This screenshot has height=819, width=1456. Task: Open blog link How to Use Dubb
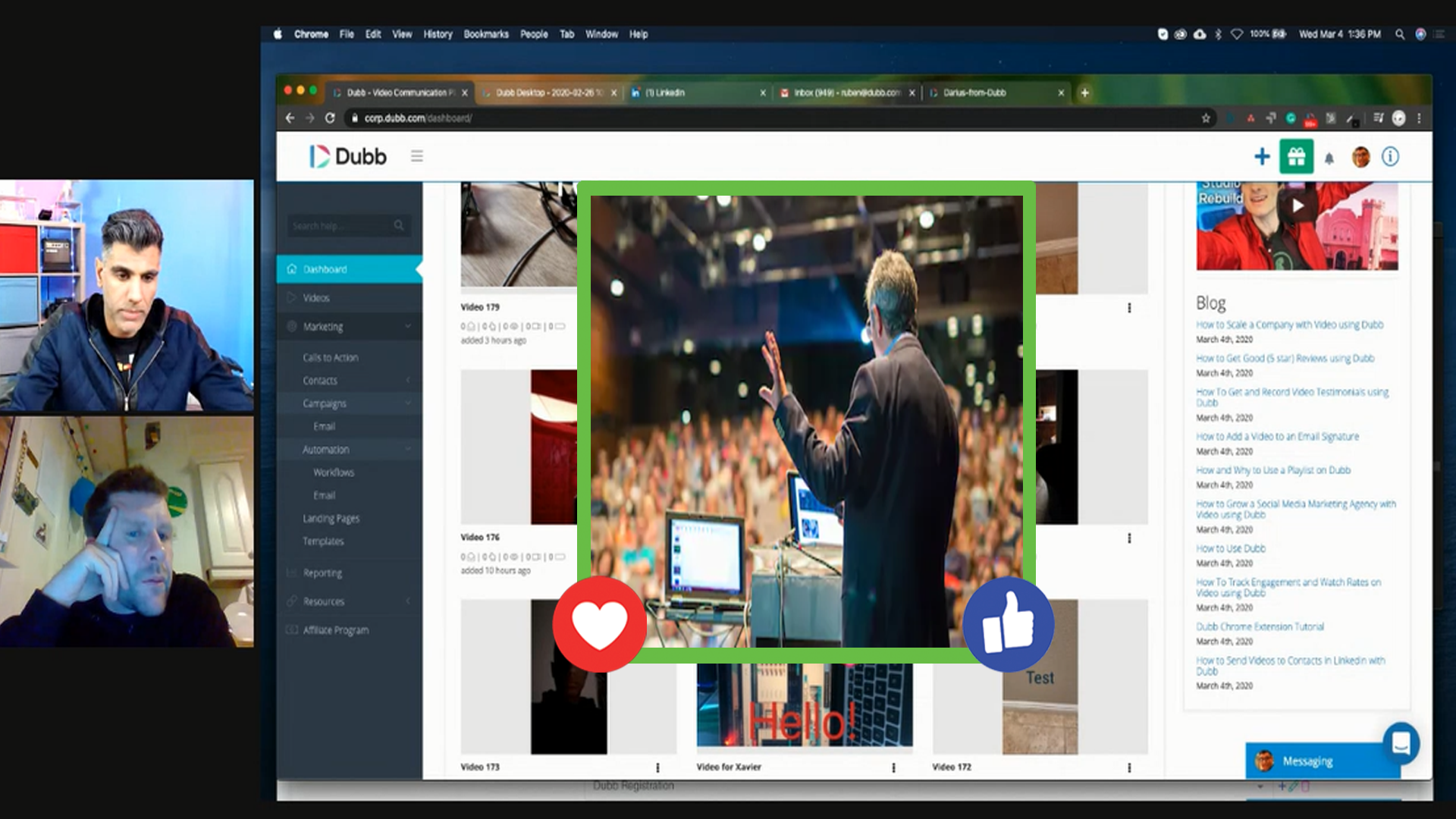(x=1231, y=548)
